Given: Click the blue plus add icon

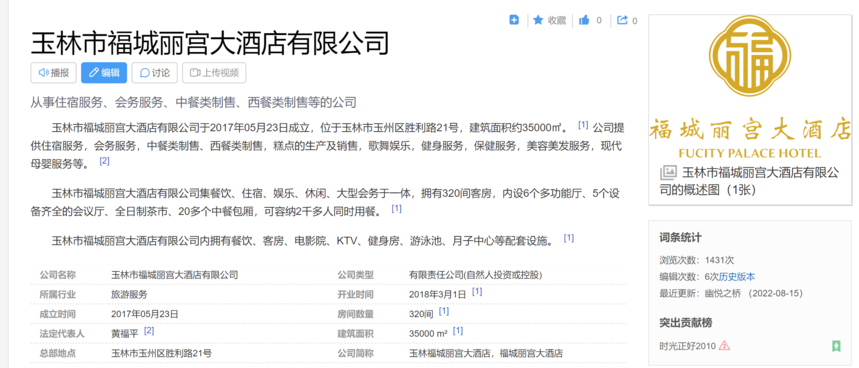Looking at the screenshot, I should (x=514, y=20).
